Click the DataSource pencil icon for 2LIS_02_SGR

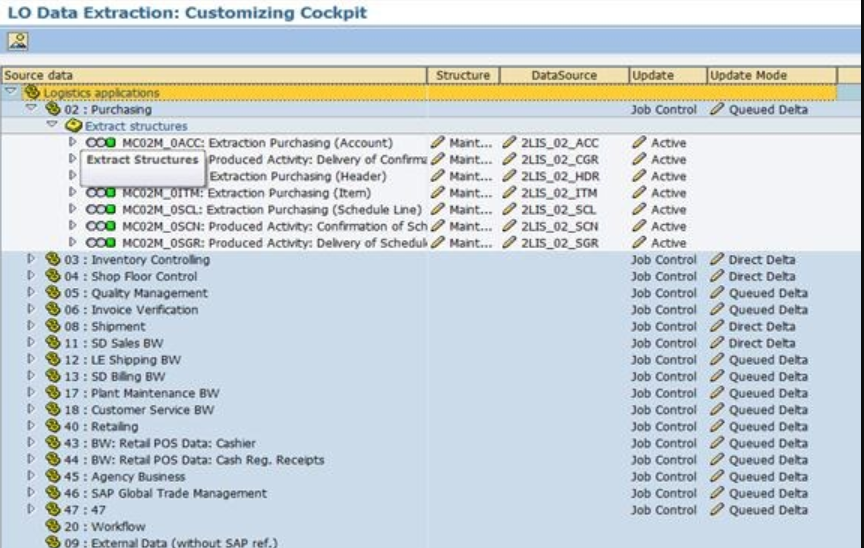point(510,242)
